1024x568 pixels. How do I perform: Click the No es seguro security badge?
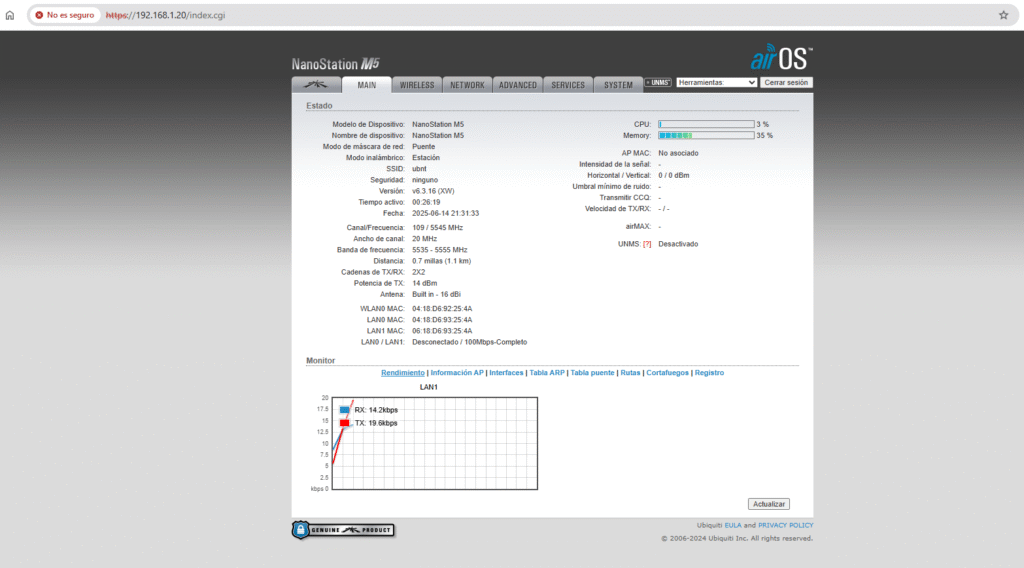(x=65, y=15)
